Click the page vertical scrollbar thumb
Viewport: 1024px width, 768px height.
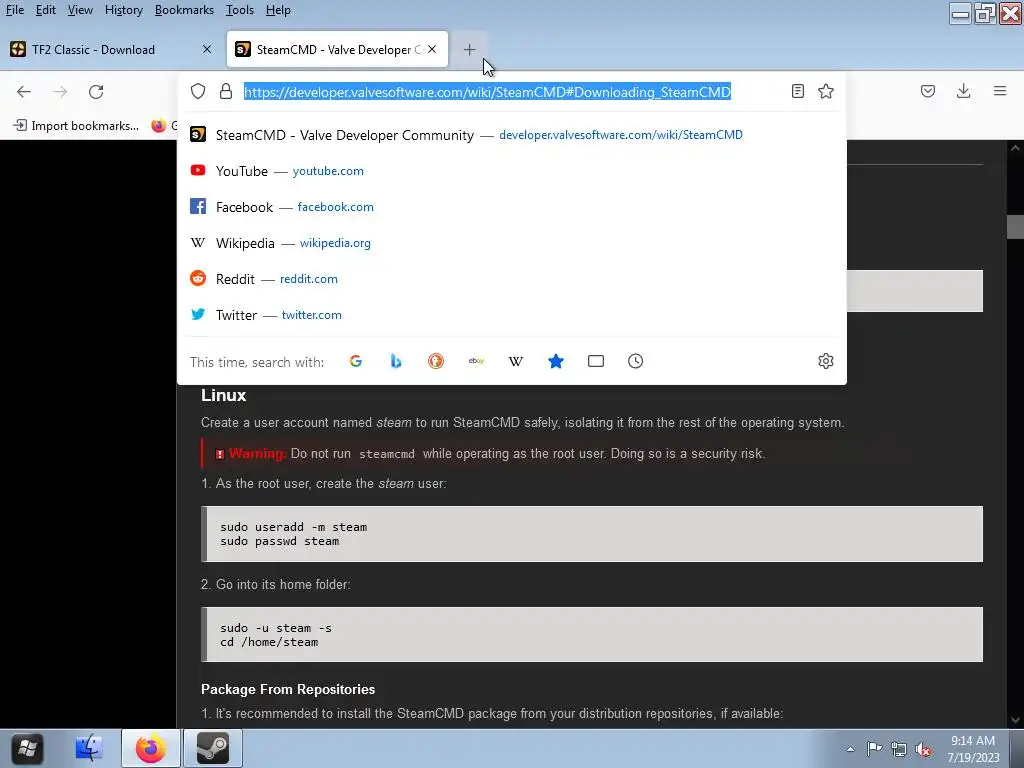point(1015,227)
